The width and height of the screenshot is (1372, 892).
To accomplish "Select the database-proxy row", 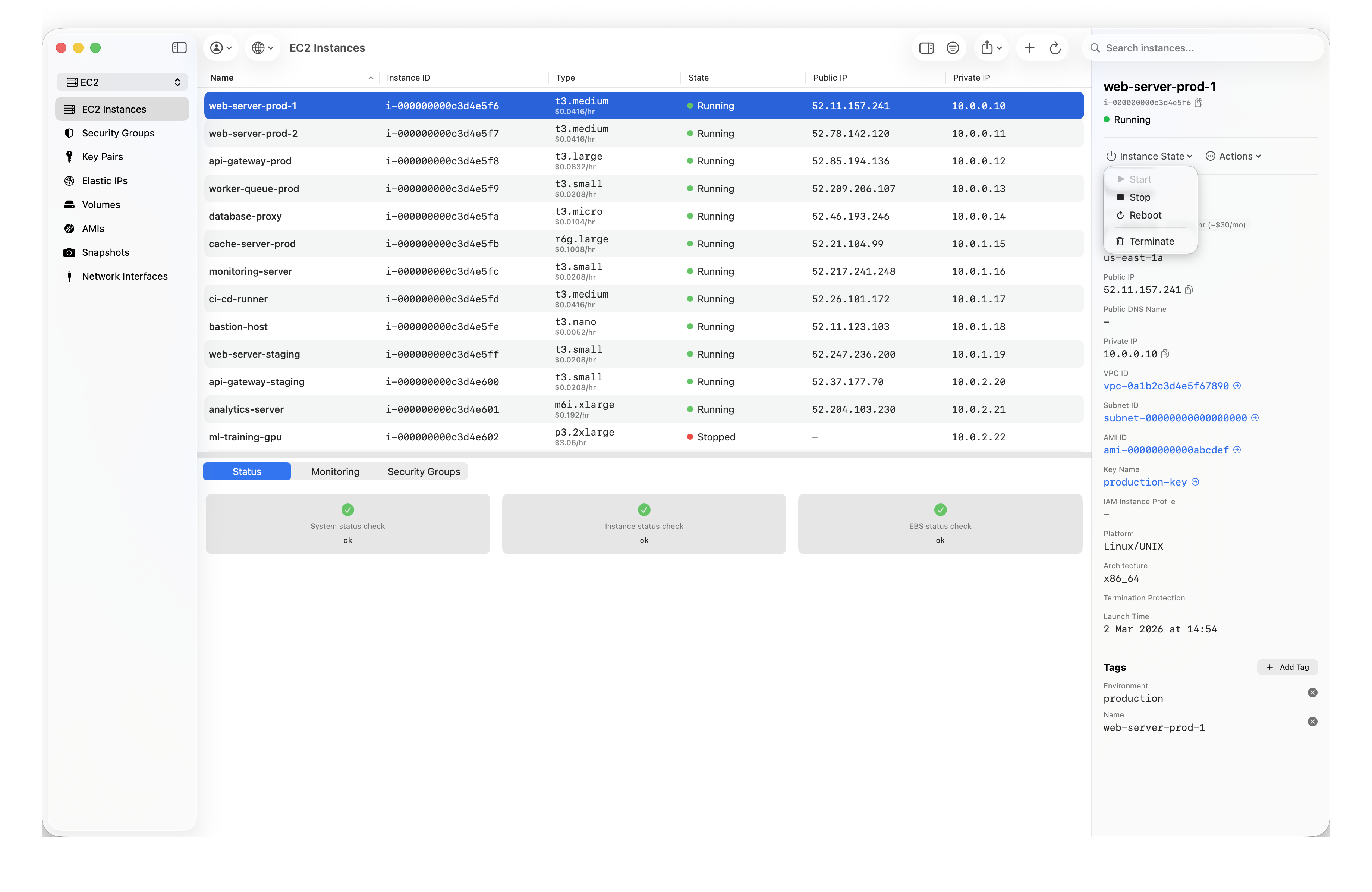I will tap(644, 216).
